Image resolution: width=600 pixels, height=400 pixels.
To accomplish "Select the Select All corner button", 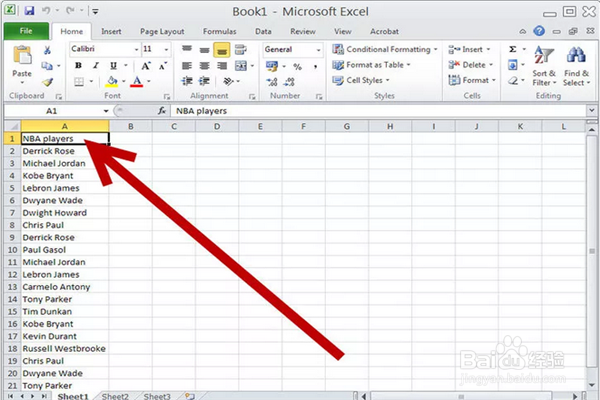I will [x=12, y=126].
